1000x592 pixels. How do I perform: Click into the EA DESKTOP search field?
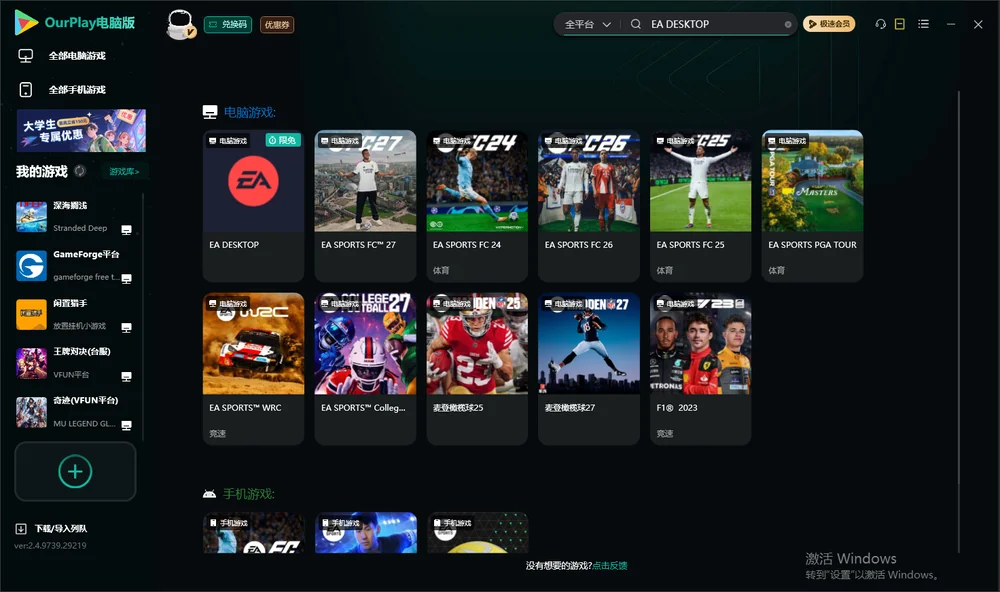click(714, 24)
